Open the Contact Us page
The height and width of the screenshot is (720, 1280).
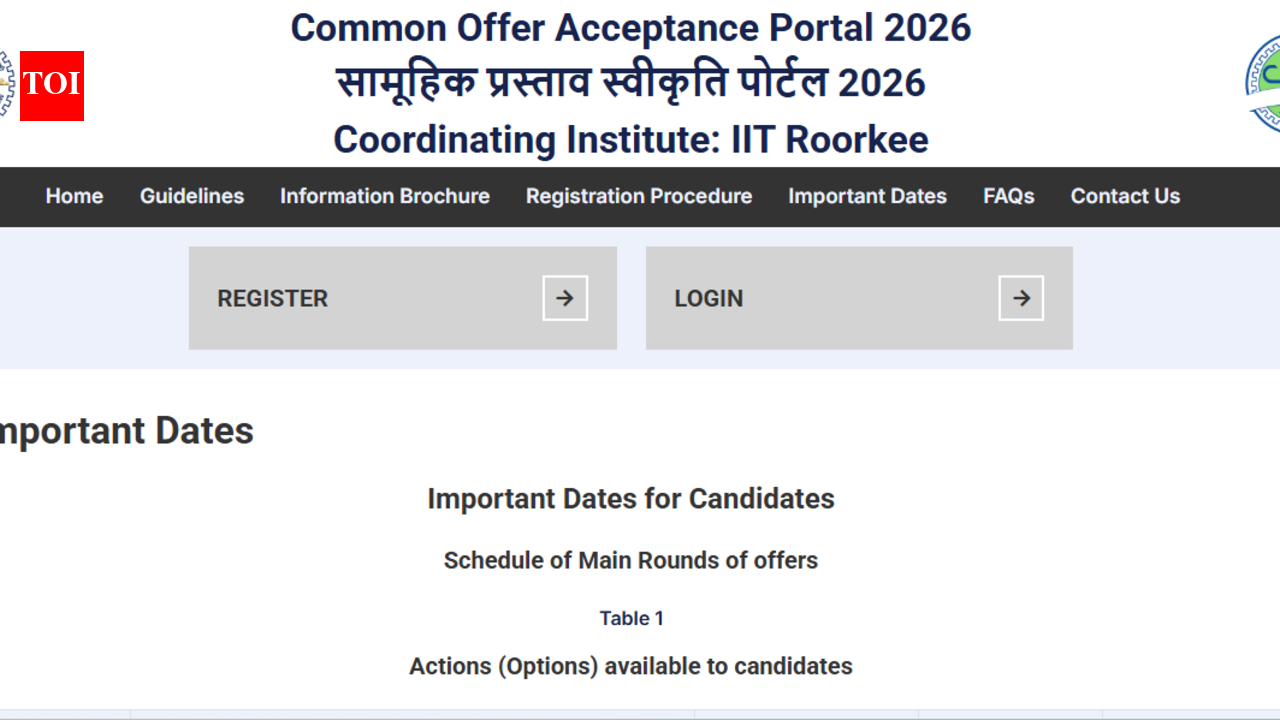1125,196
